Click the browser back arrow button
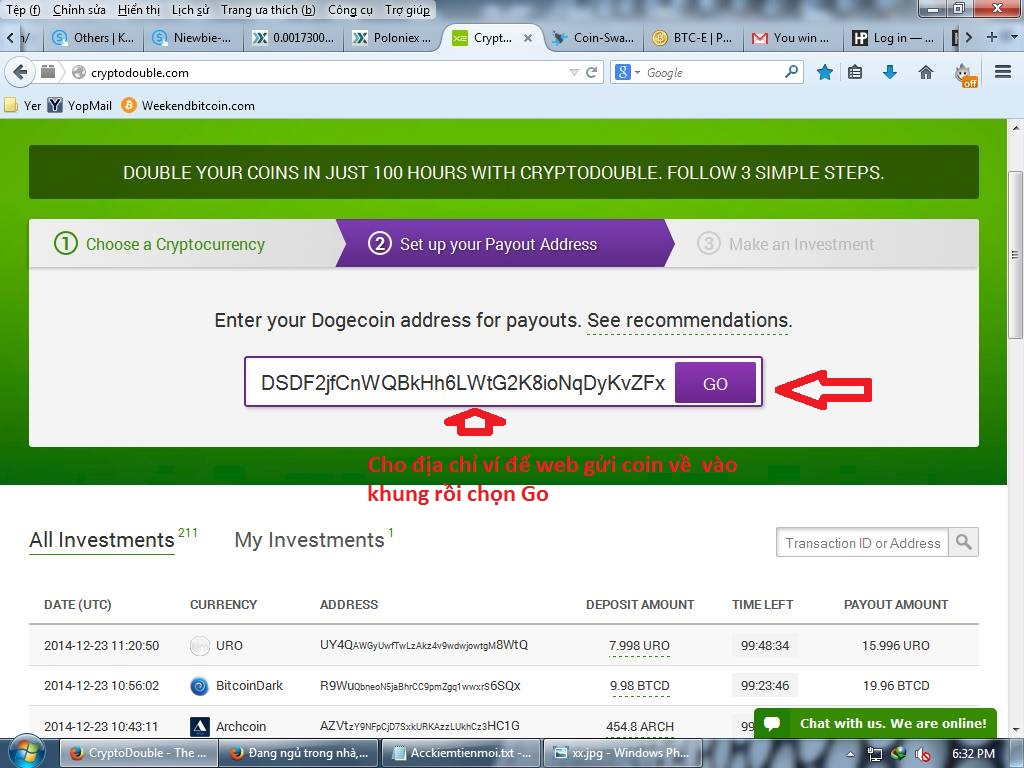1024x768 pixels. [x=20, y=72]
